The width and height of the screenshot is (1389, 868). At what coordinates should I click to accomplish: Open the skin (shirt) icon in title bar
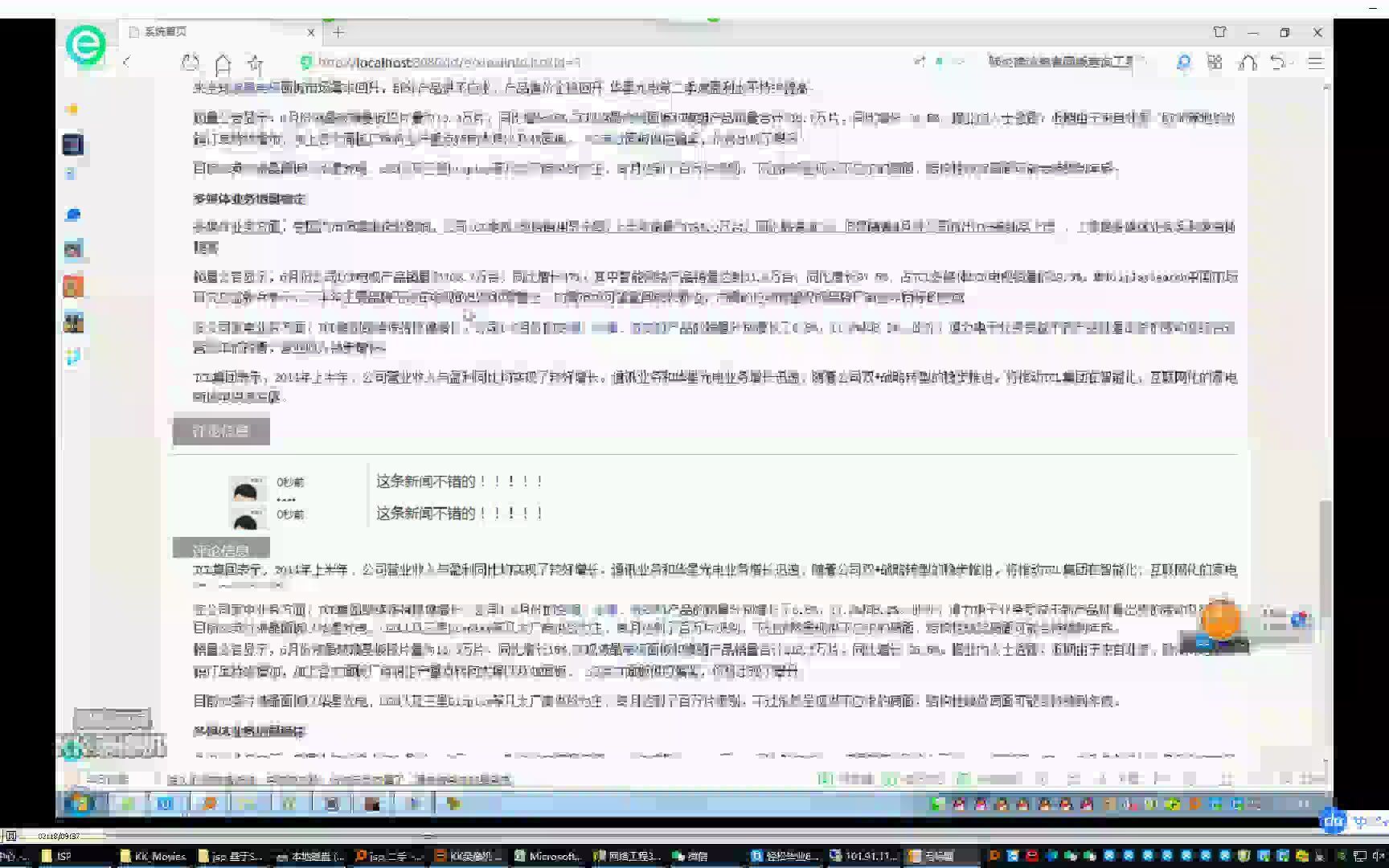(x=1219, y=32)
